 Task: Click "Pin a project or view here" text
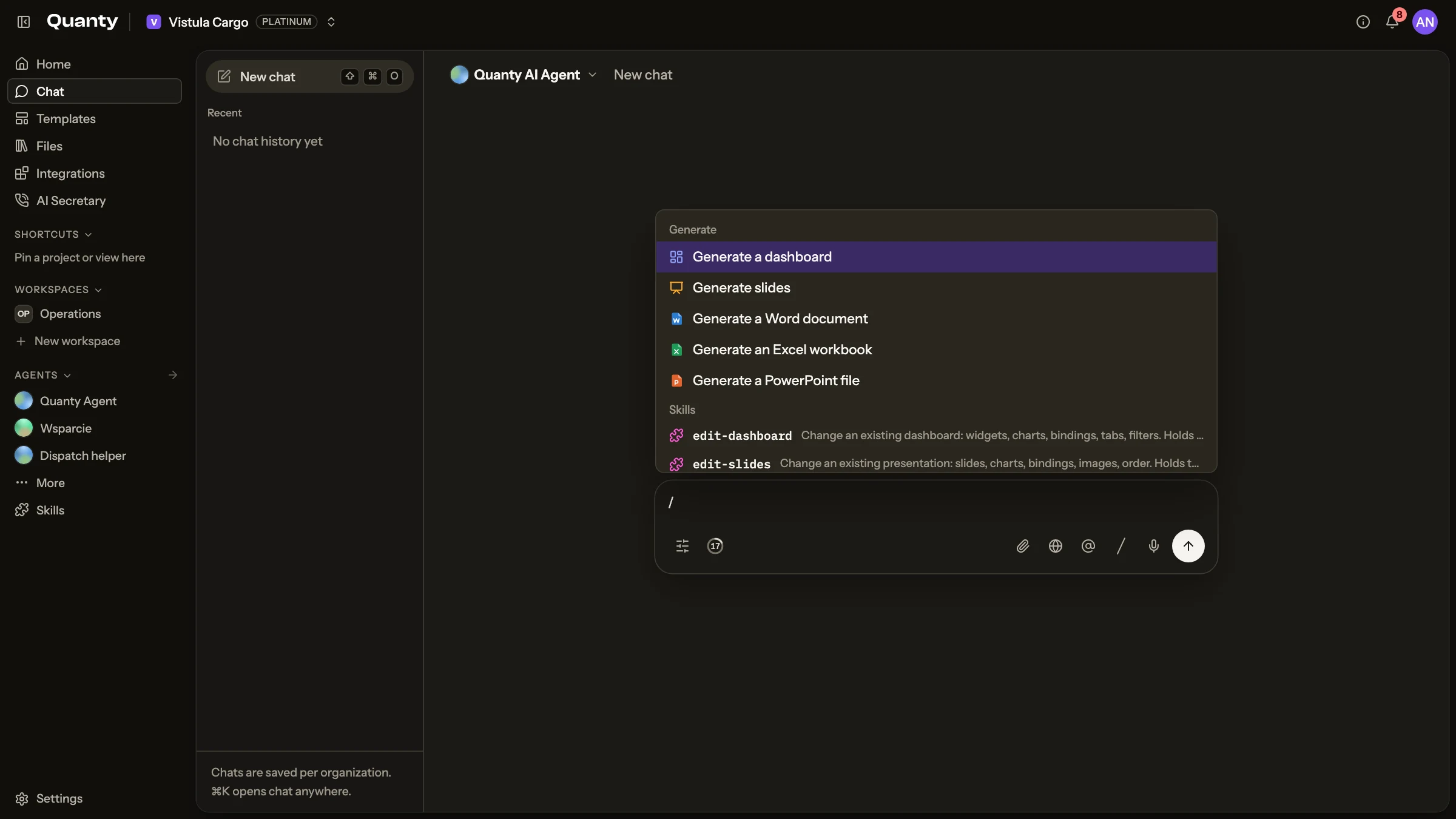coord(80,258)
